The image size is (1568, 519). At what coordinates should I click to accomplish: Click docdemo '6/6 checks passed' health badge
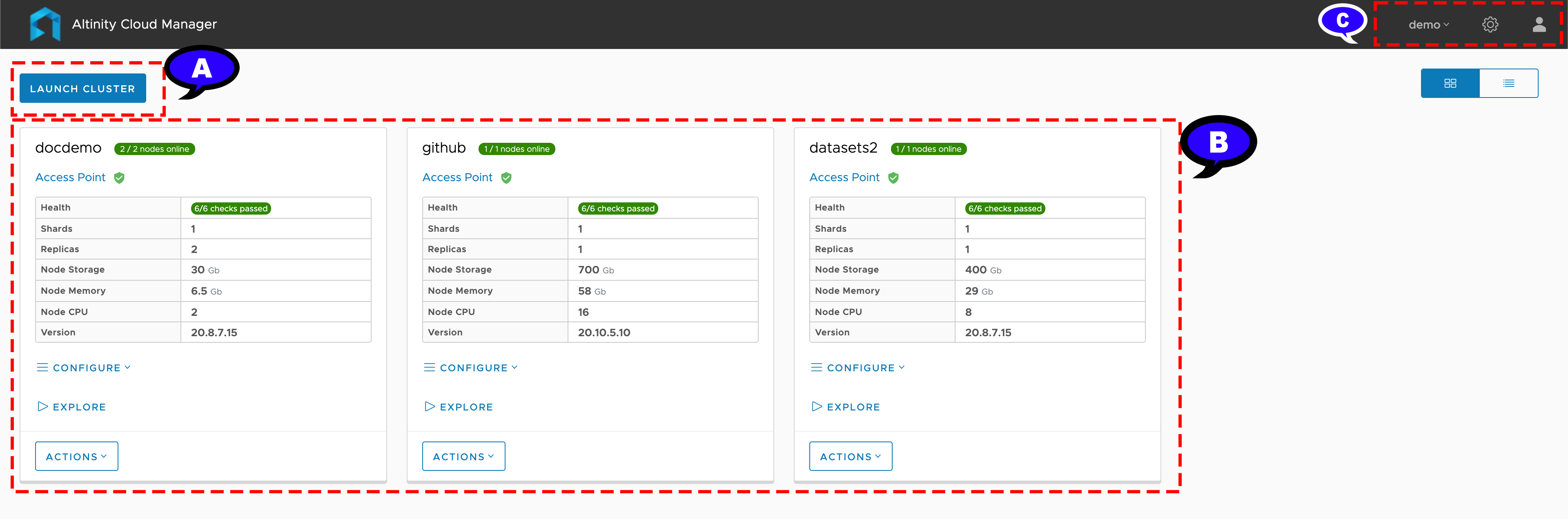(231, 208)
